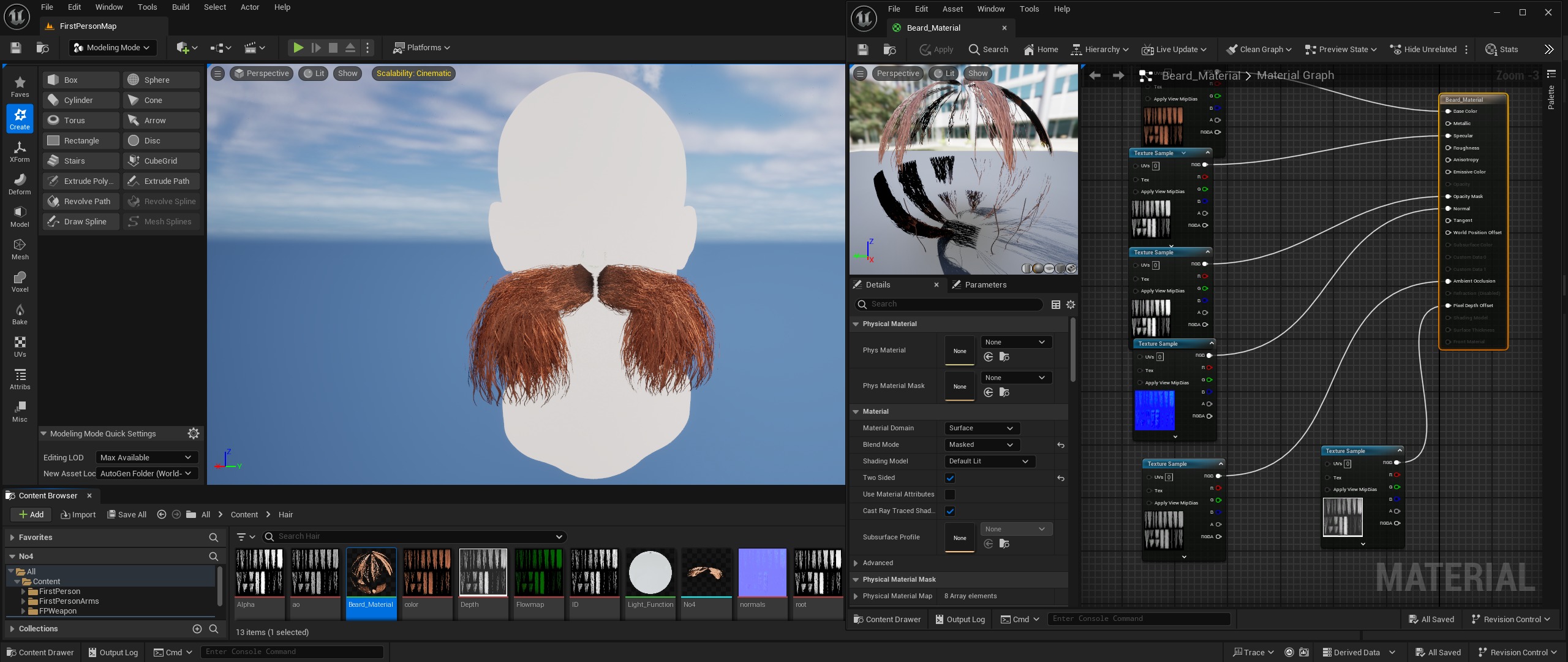
Task: Open Search in Material Editor toolbar
Action: coord(988,49)
